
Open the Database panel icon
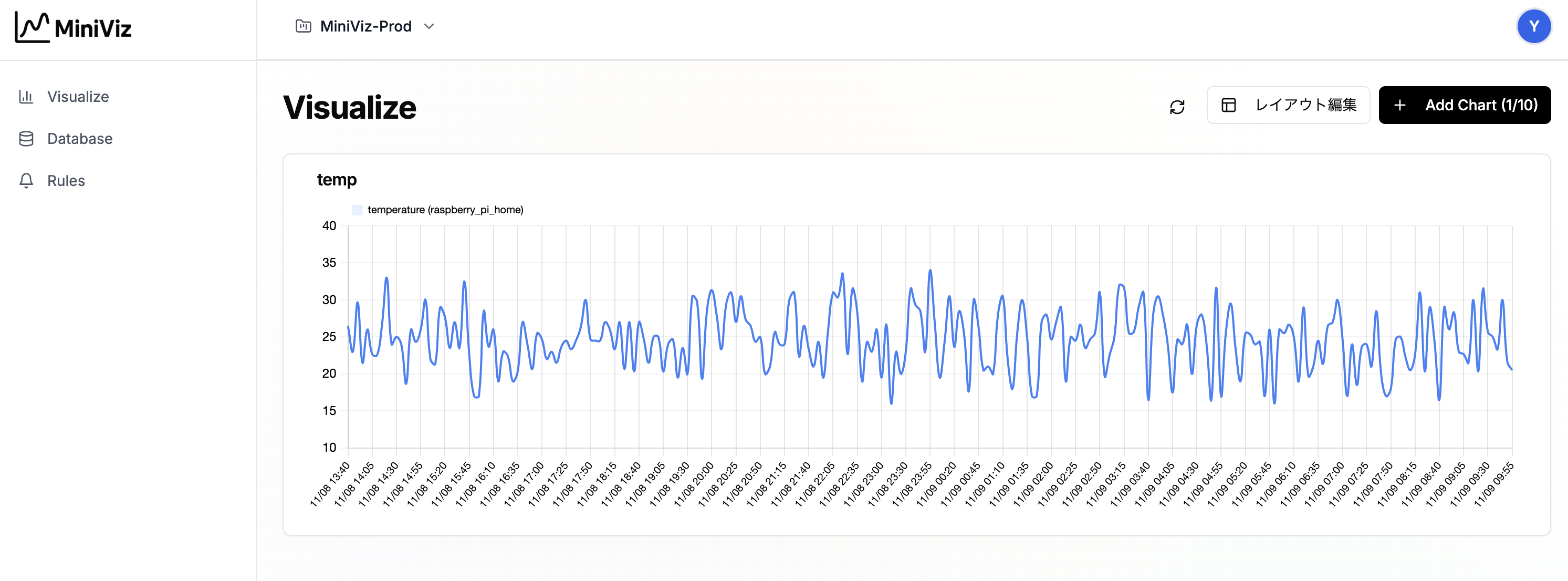[x=27, y=138]
